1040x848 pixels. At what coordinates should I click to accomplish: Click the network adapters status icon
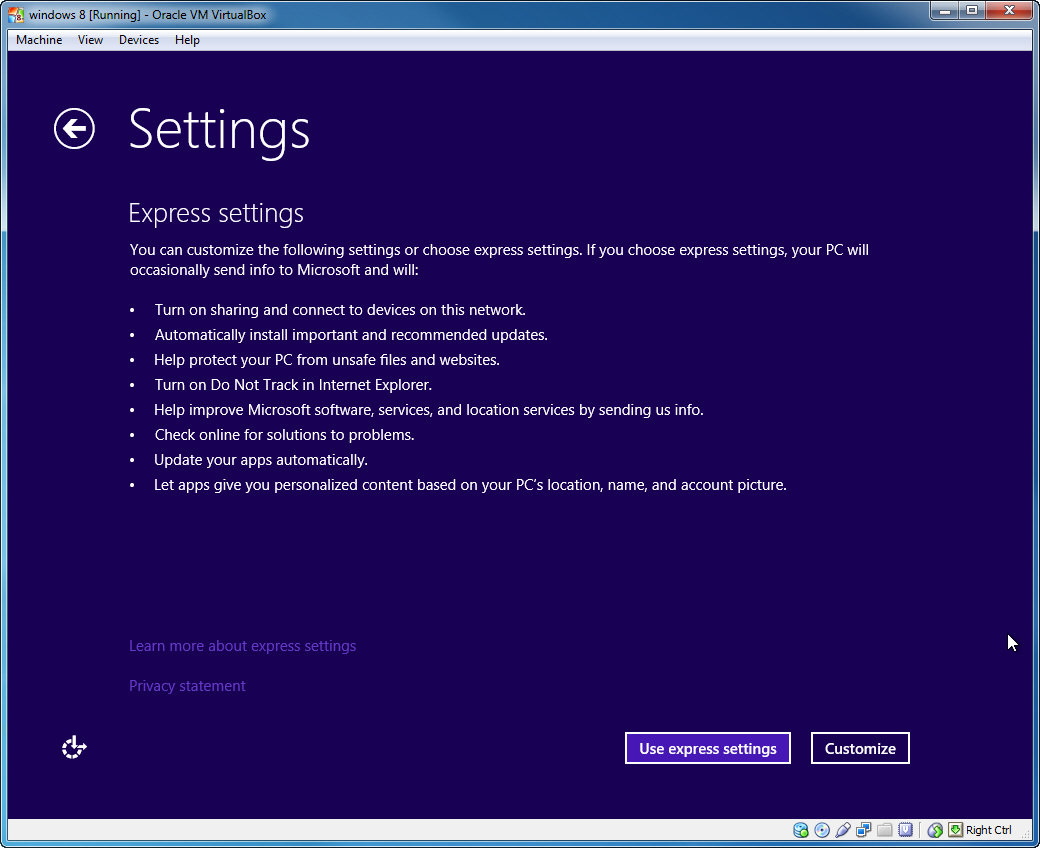(863, 830)
